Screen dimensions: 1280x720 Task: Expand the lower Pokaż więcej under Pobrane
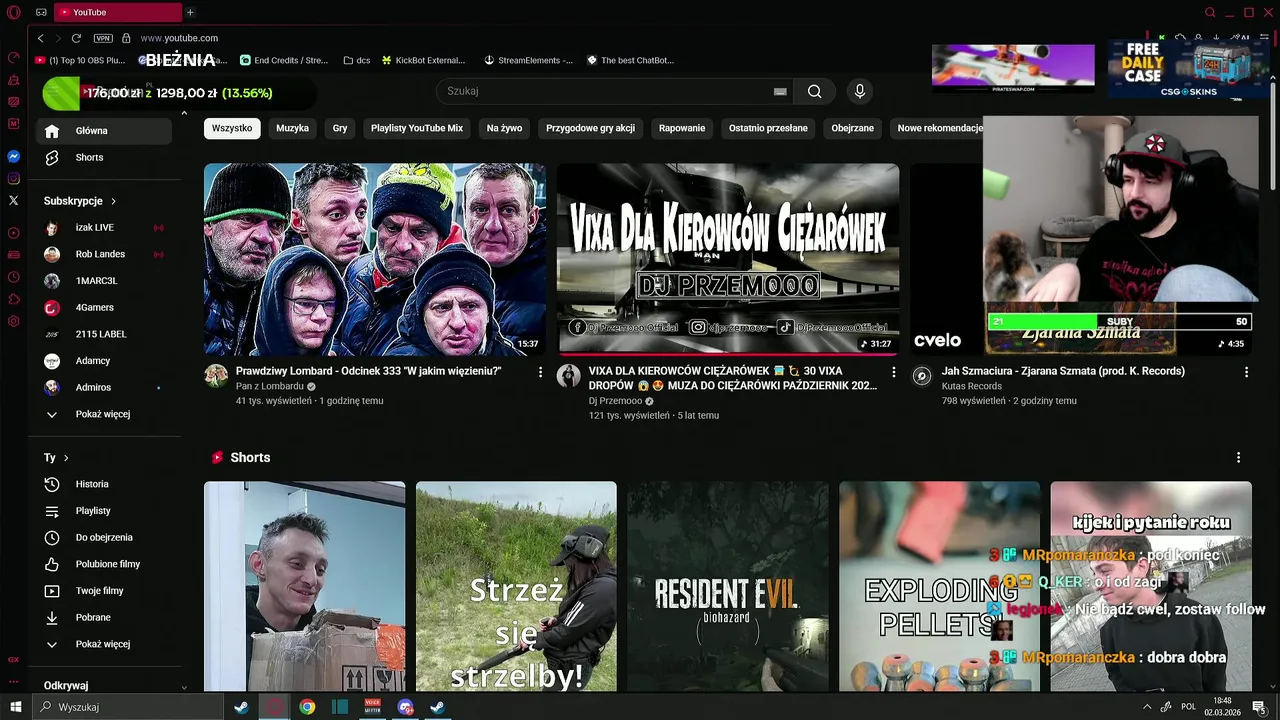coord(104,644)
